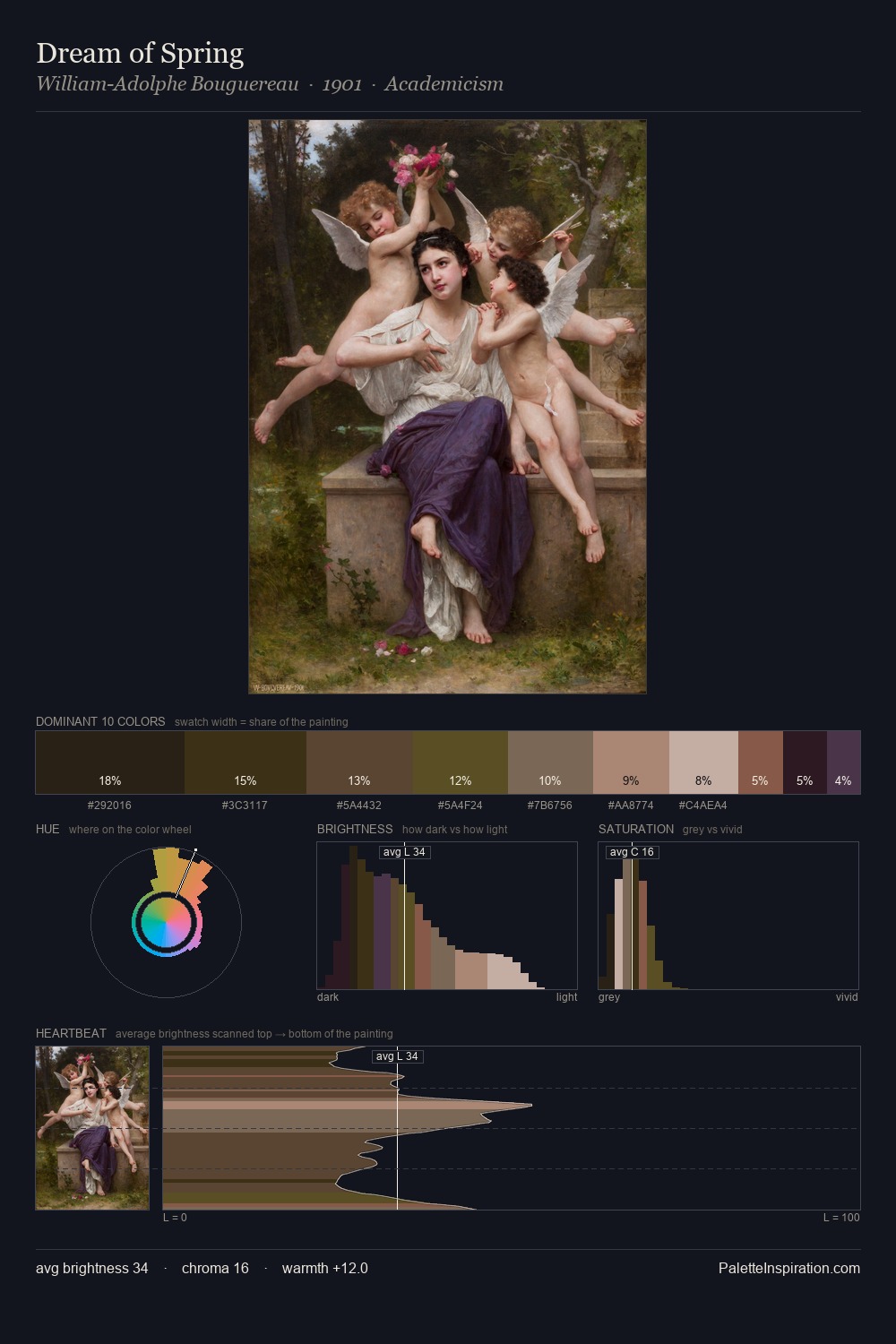The image size is (896, 1344).
Task: Click the 'avg C 16' label in saturation chart
Action: pos(632,852)
